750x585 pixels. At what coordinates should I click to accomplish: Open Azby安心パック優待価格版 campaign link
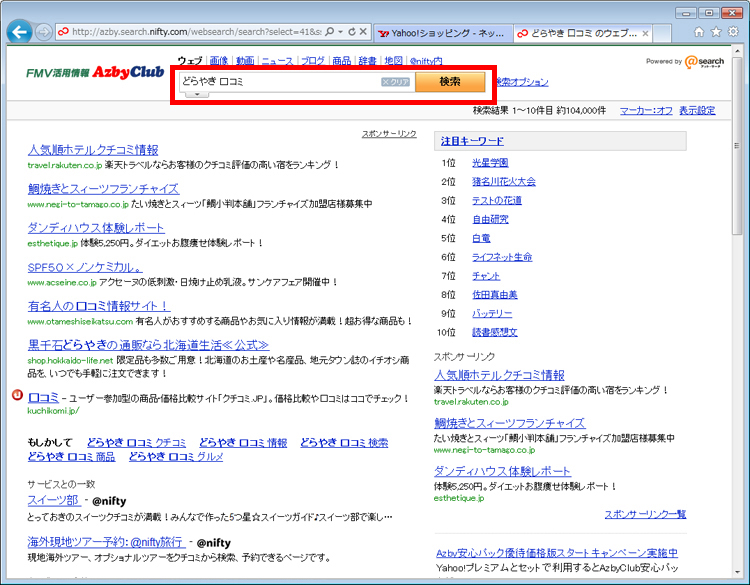(557, 553)
